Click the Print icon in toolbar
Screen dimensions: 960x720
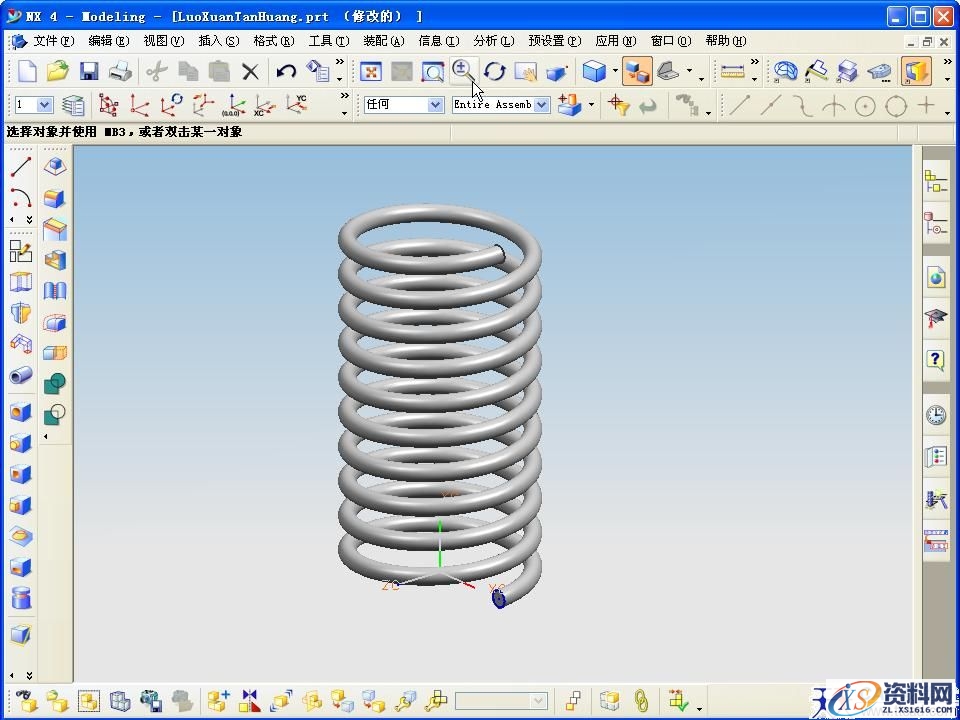(x=120, y=71)
